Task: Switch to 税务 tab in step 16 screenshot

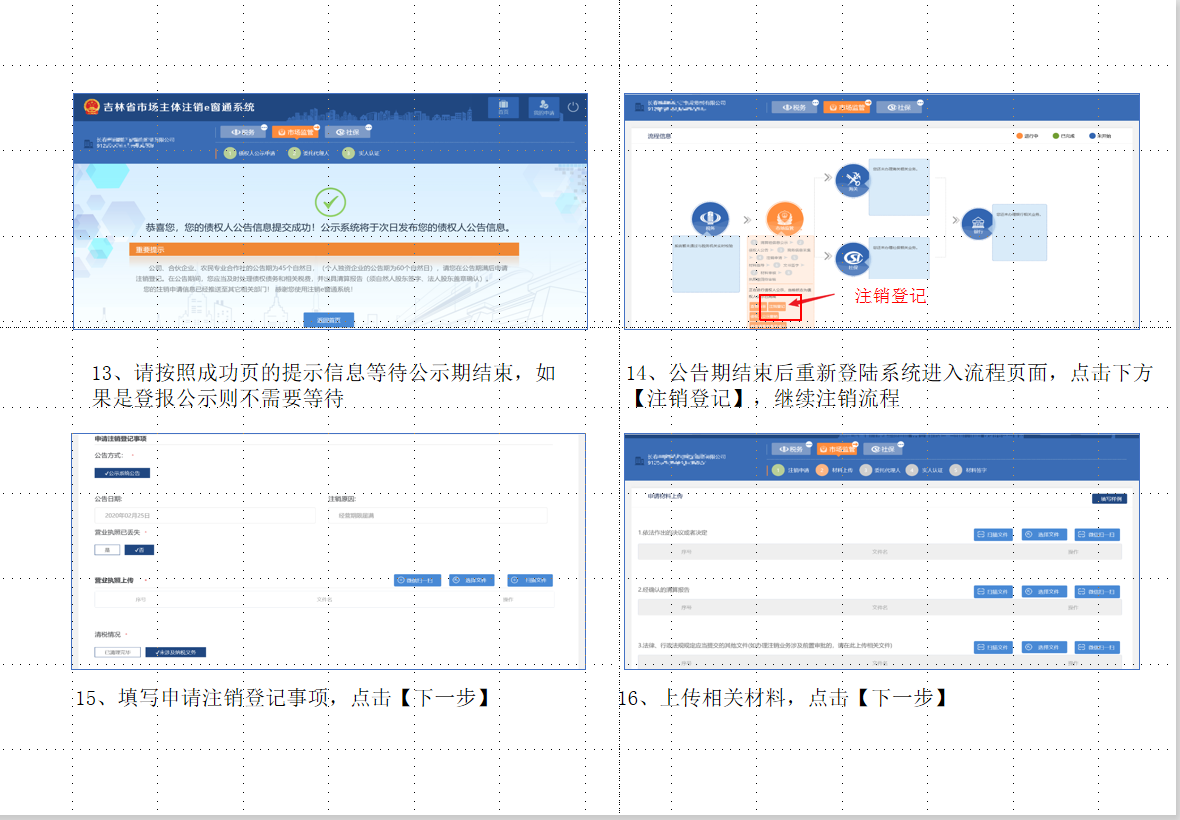Action: pos(791,449)
